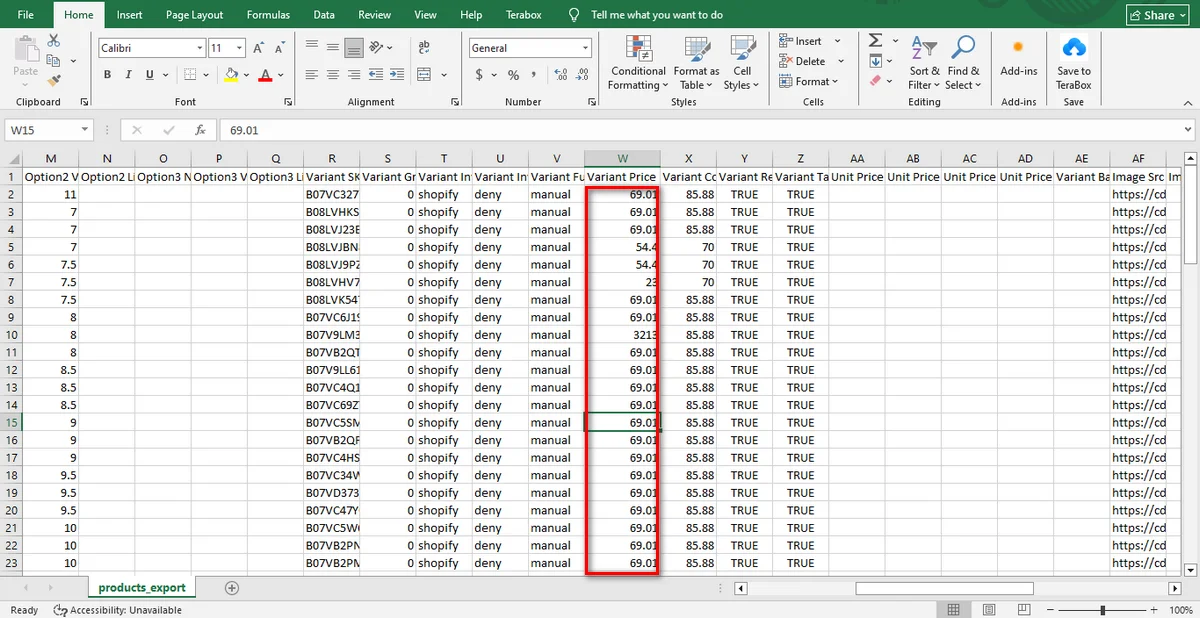Viewport: 1200px width, 618px height.
Task: Toggle Bold formatting
Action: pos(107,75)
